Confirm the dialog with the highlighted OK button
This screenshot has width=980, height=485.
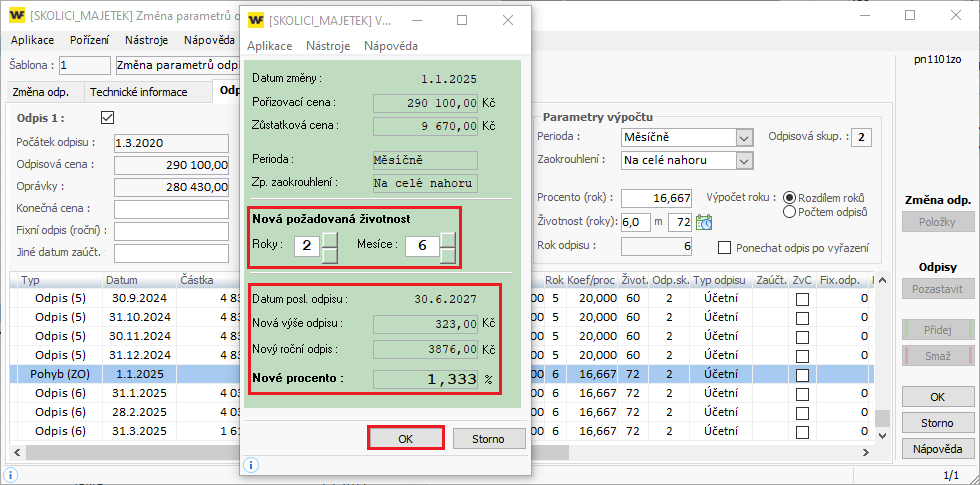click(405, 439)
